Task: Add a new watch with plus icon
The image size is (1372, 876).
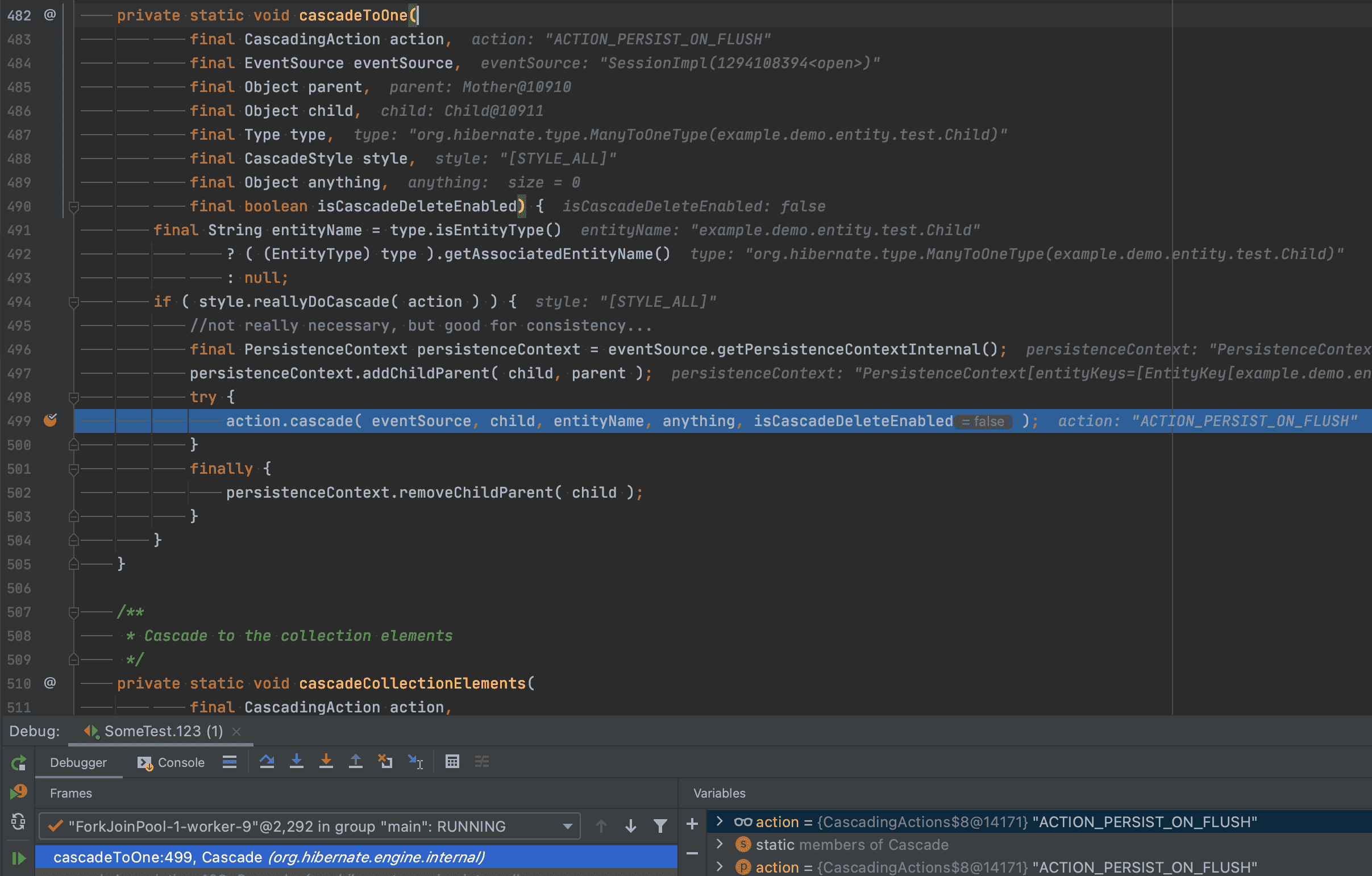Action: tap(692, 824)
